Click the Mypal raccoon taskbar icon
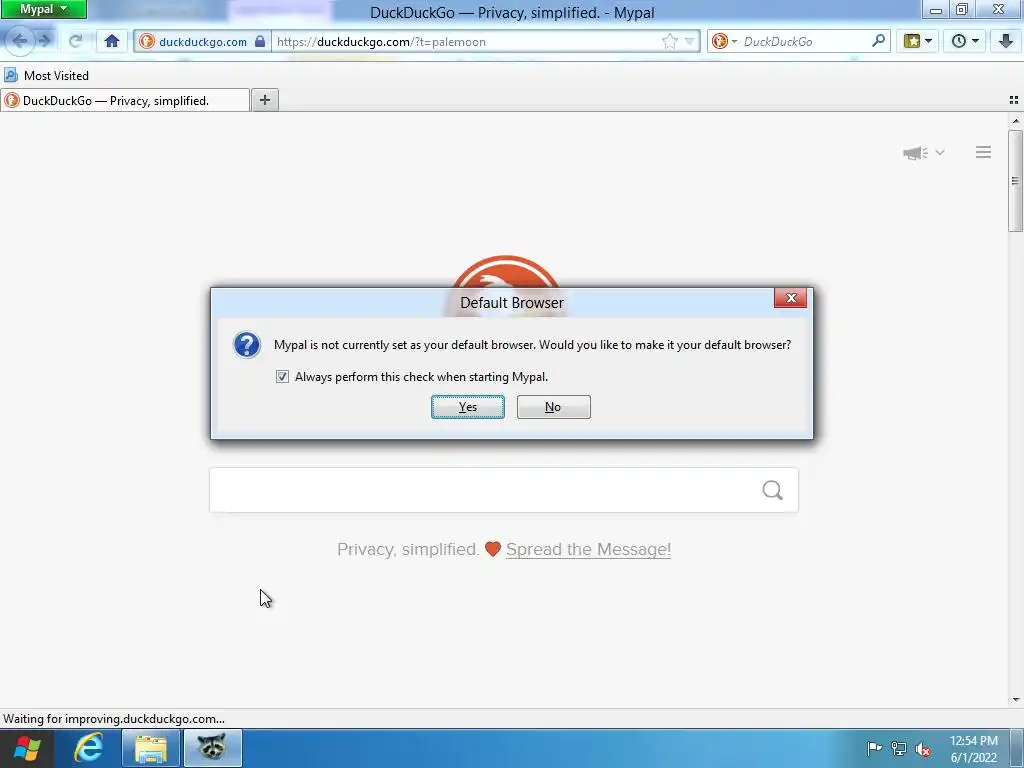1024x768 pixels. coord(212,748)
